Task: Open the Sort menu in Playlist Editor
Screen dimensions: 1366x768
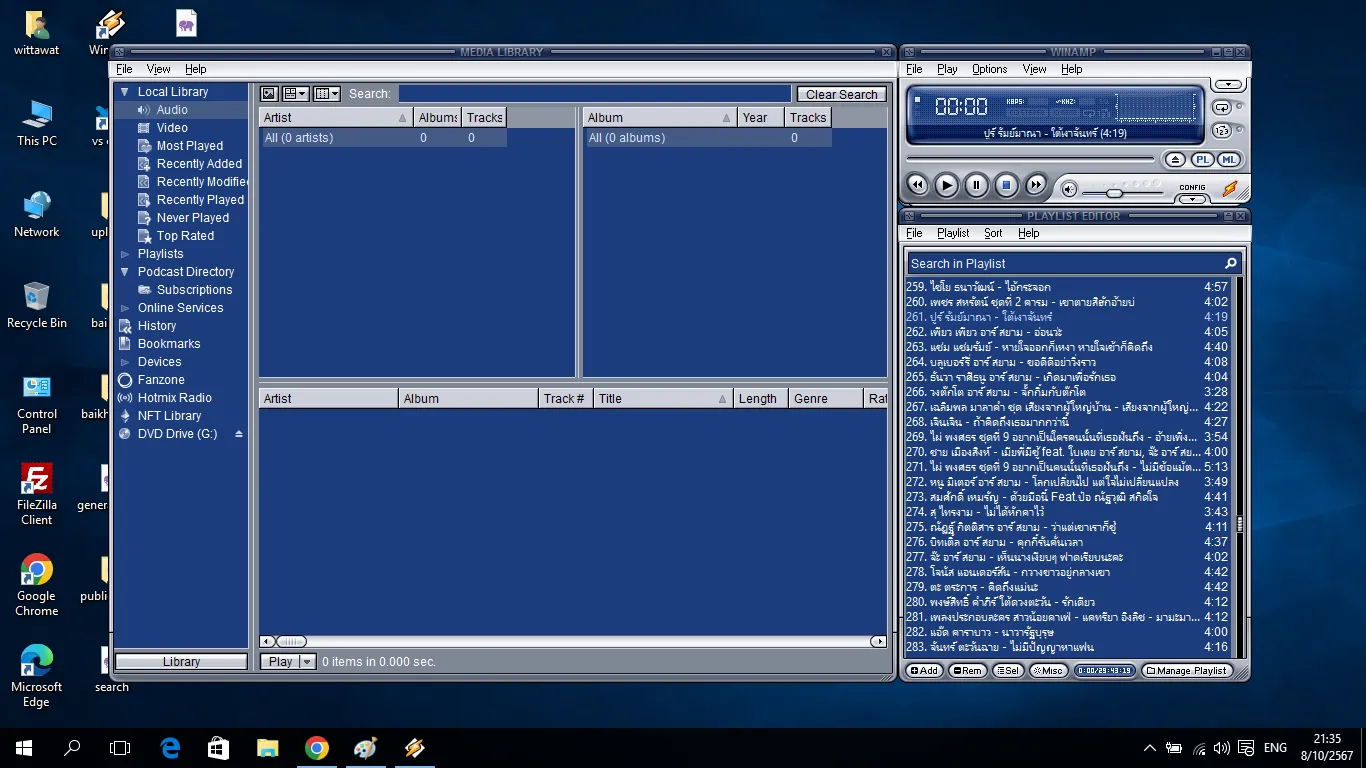Action: (x=993, y=233)
